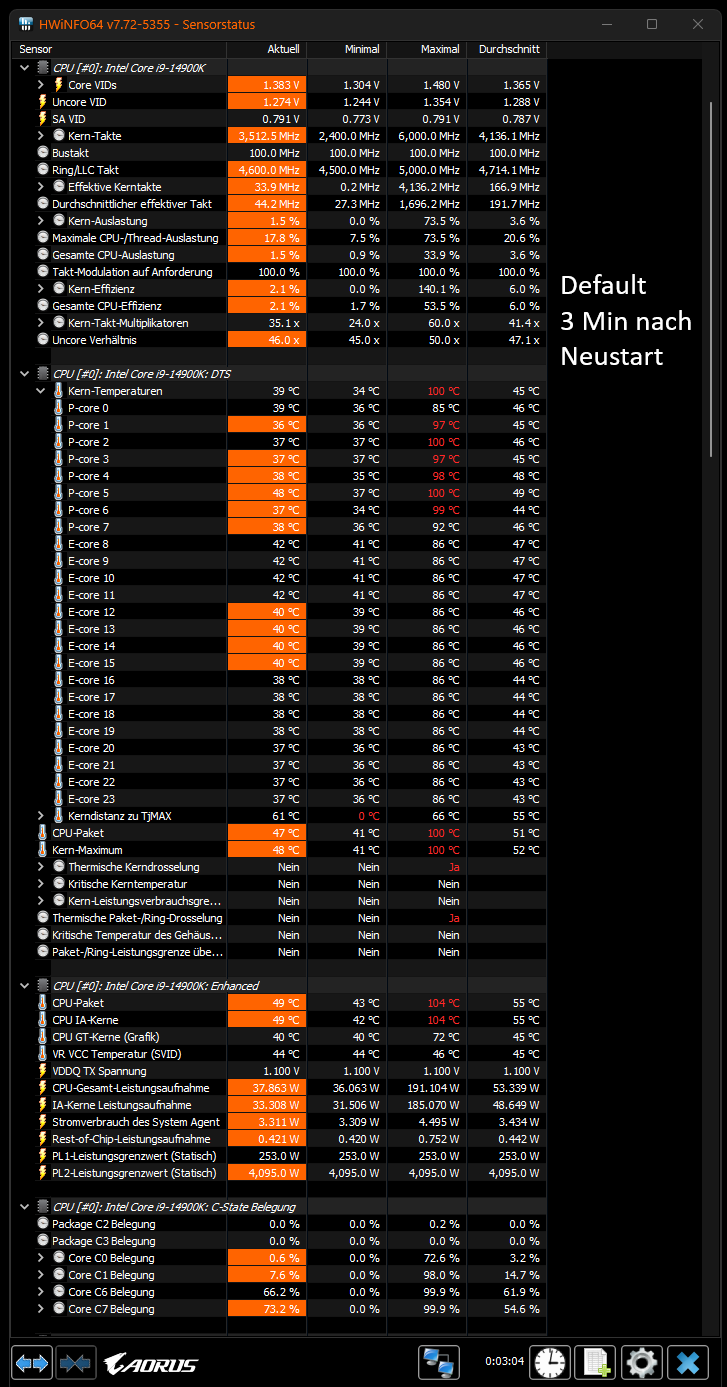Click the thermometer icon beside E-core 23

point(58,799)
